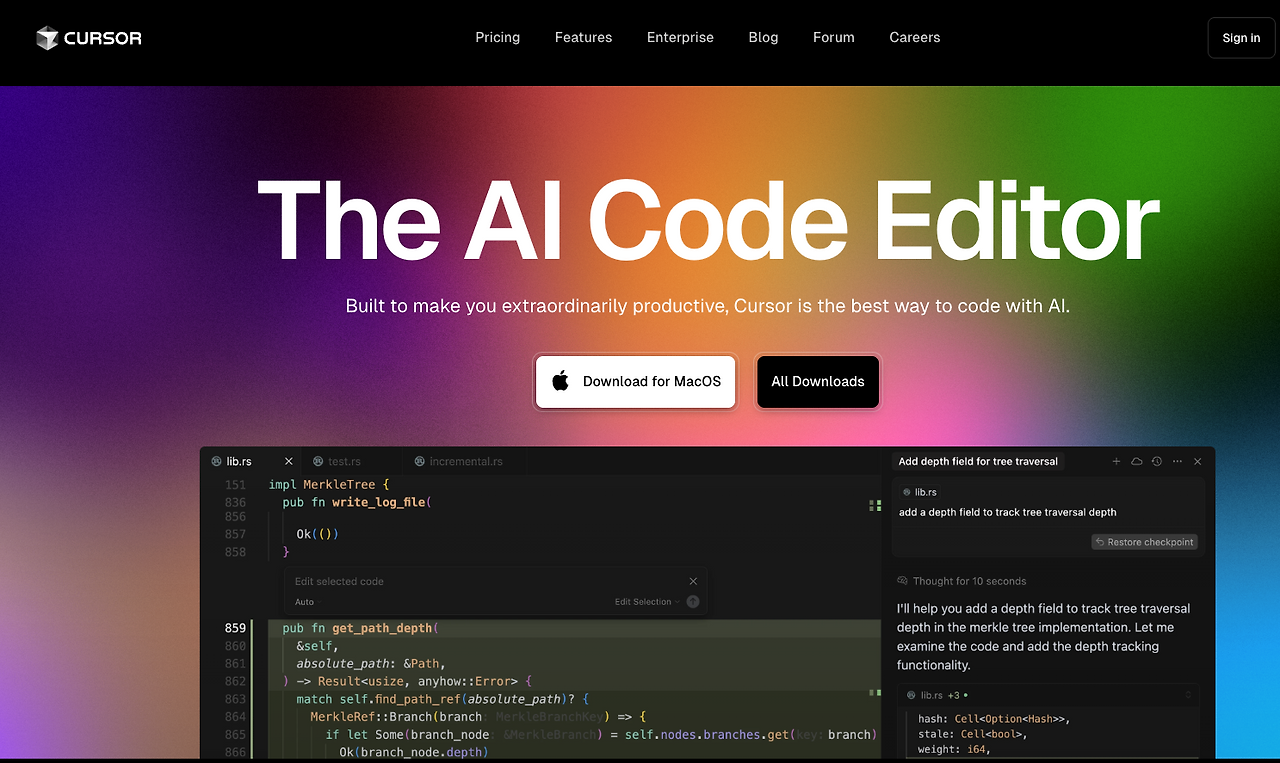Click the code line 'pub fn get_path_depth('
The width and height of the screenshot is (1280, 763).
361,628
